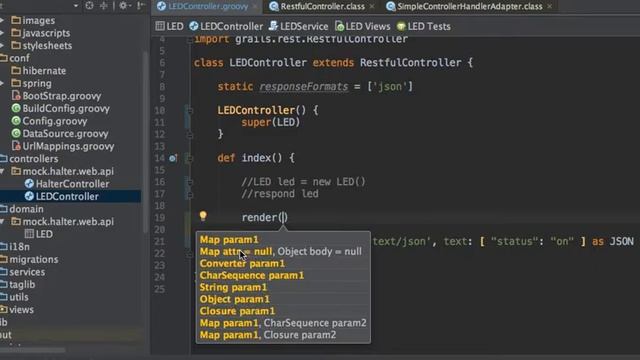Choose 'String param1' in parameter popup
Viewport: 640px width, 360px height.
pyautogui.click(x=233, y=287)
